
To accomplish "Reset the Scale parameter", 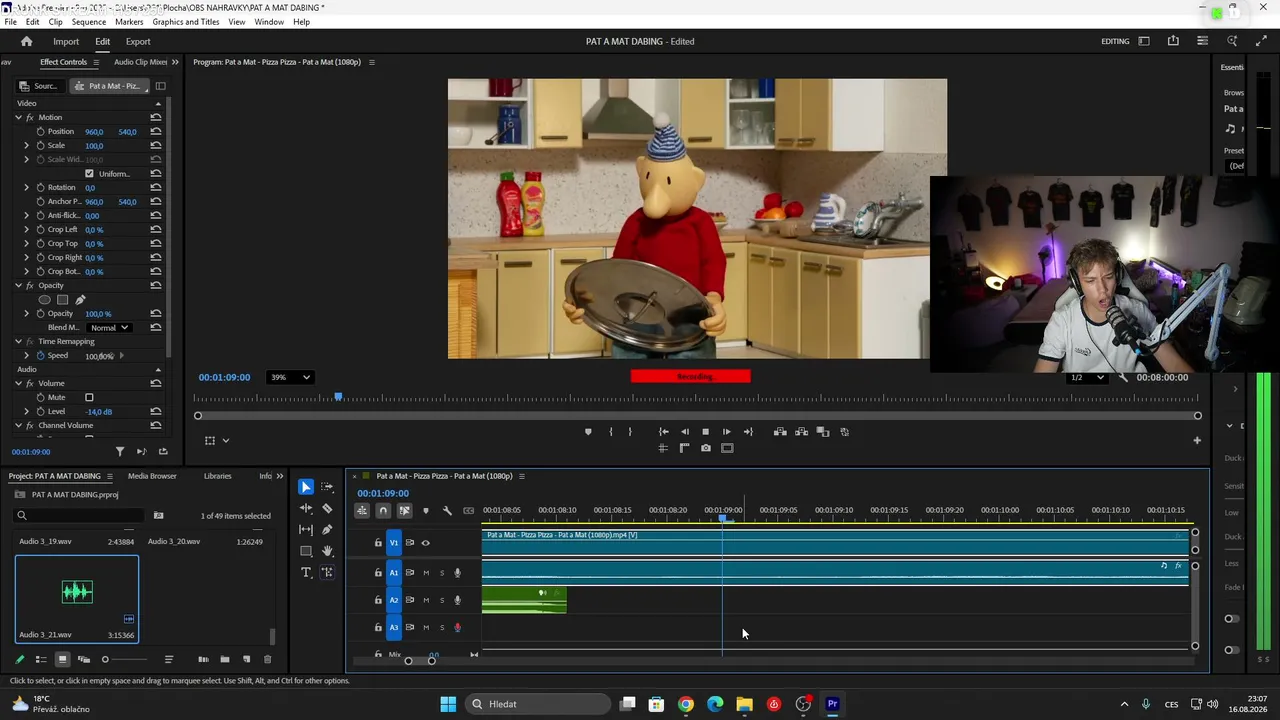I will tap(156, 146).
